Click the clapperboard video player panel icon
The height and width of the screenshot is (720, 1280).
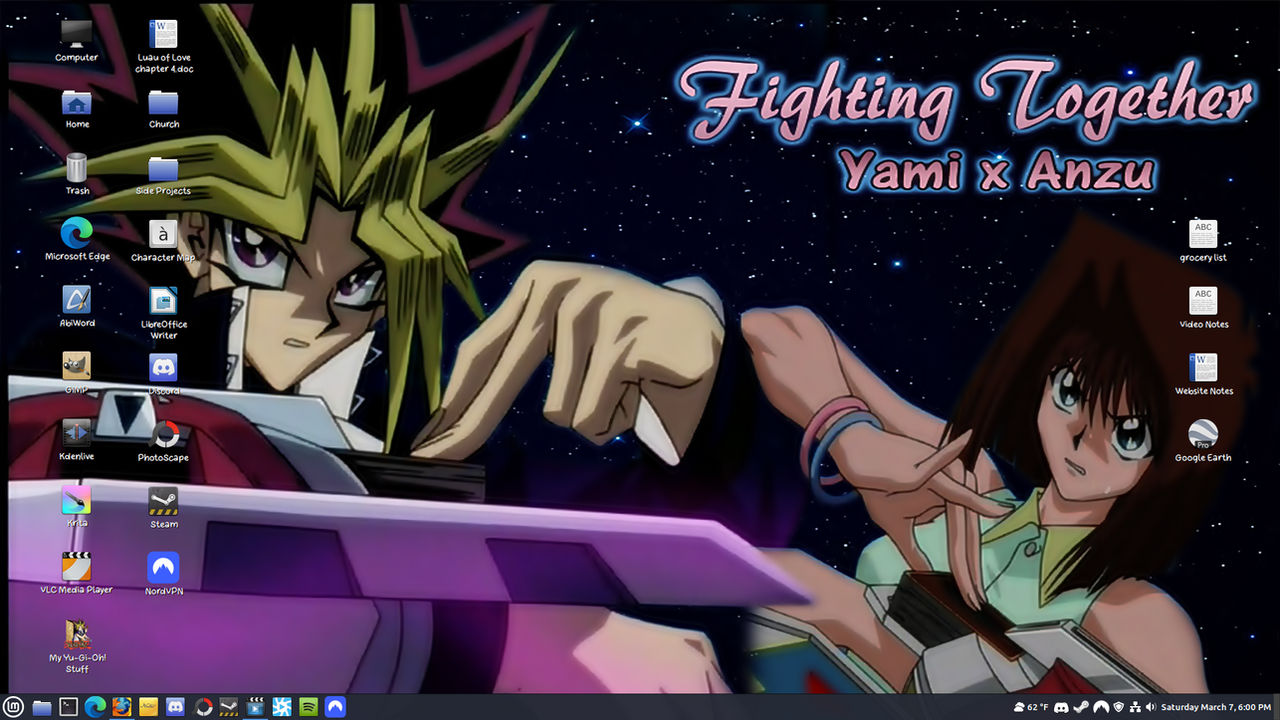(x=256, y=707)
